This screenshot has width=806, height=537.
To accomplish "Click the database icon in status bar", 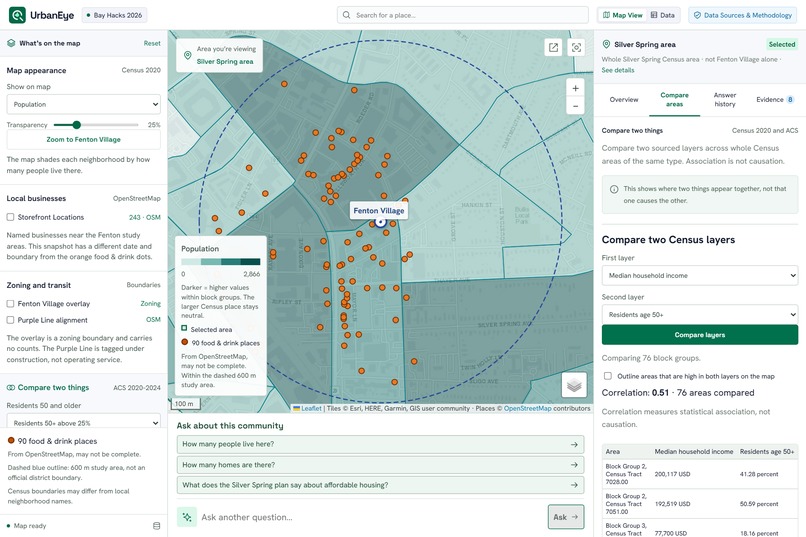I will (x=157, y=526).
